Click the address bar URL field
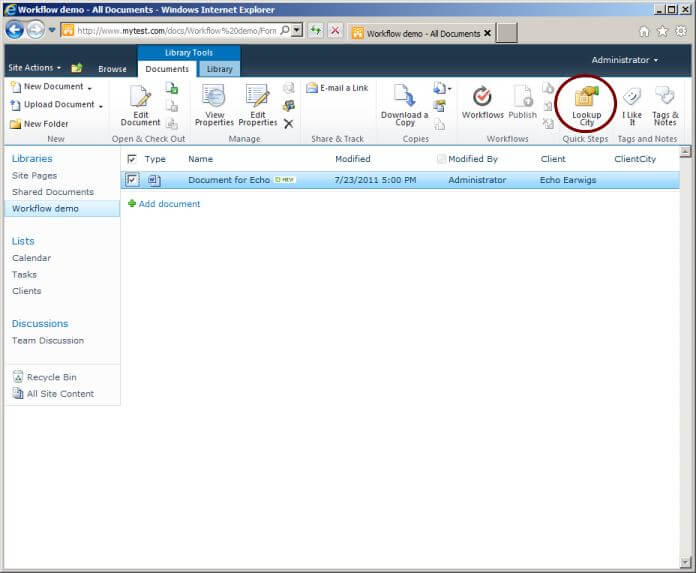This screenshot has width=696, height=573. (177, 31)
